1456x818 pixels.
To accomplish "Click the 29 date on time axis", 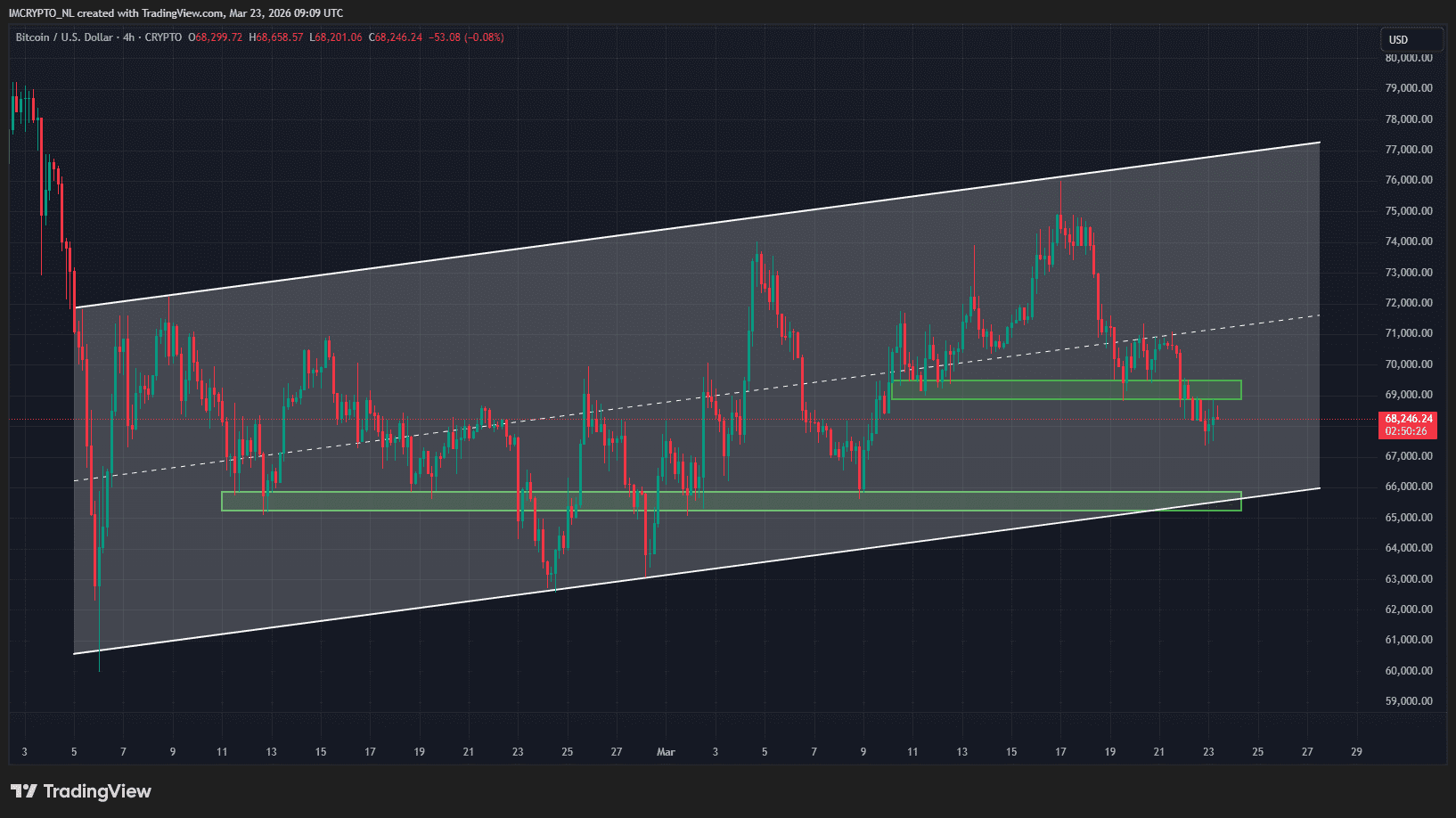I will pos(1356,752).
